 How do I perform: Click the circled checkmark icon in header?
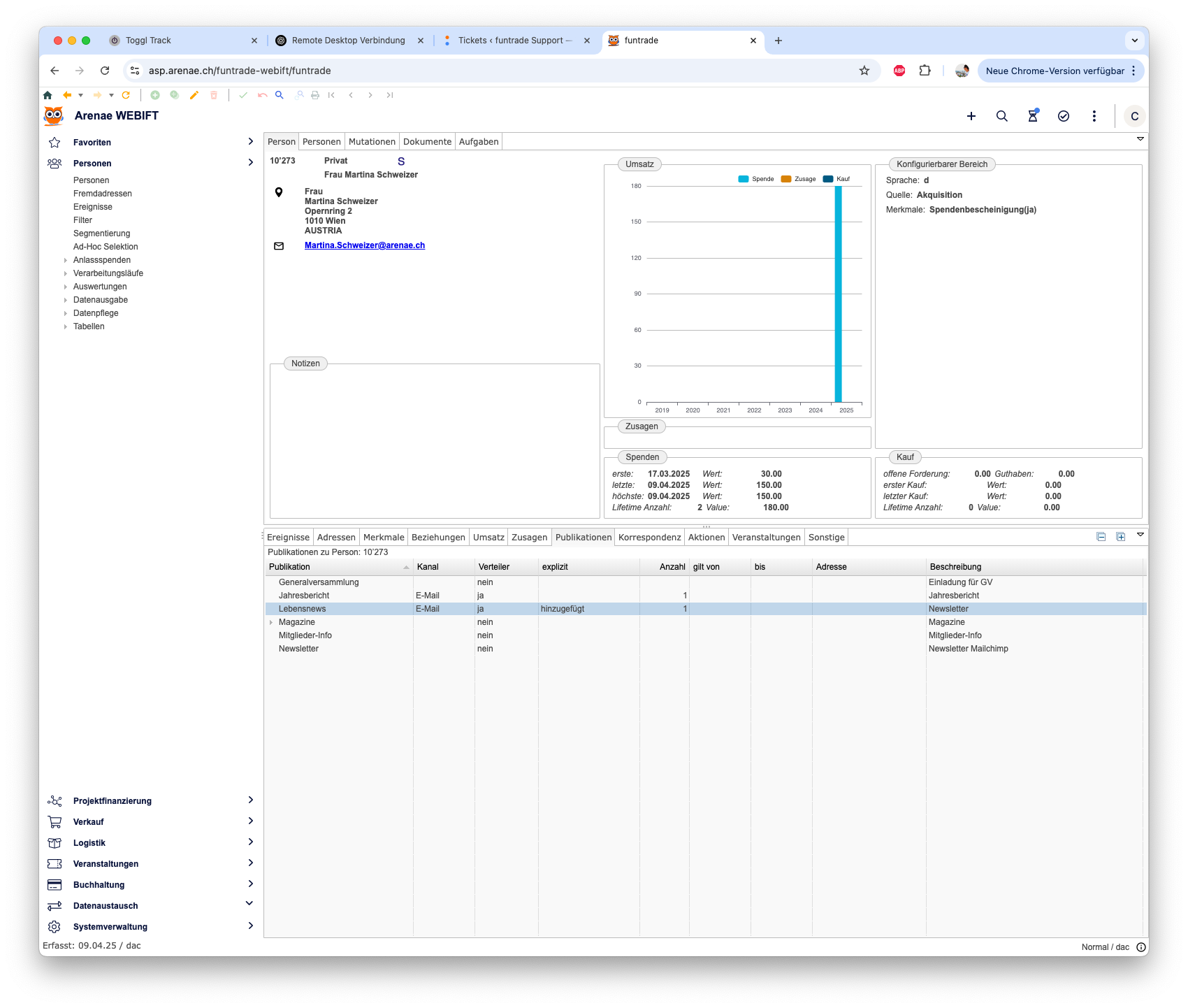coord(1063,116)
